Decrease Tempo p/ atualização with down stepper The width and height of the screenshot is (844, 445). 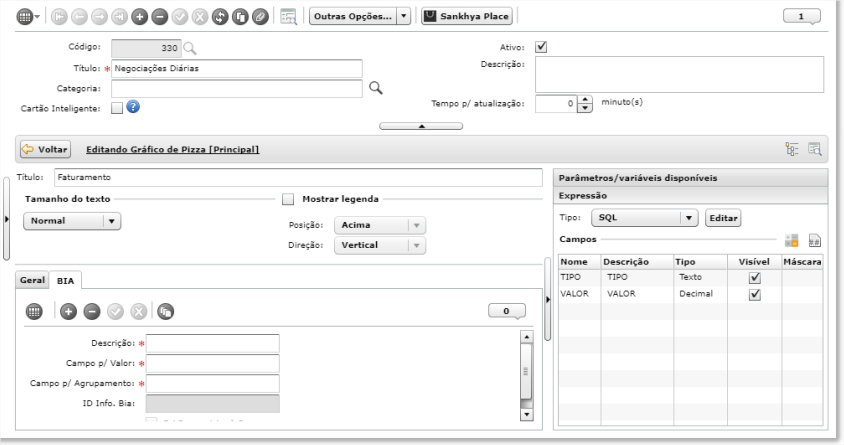coord(585,108)
